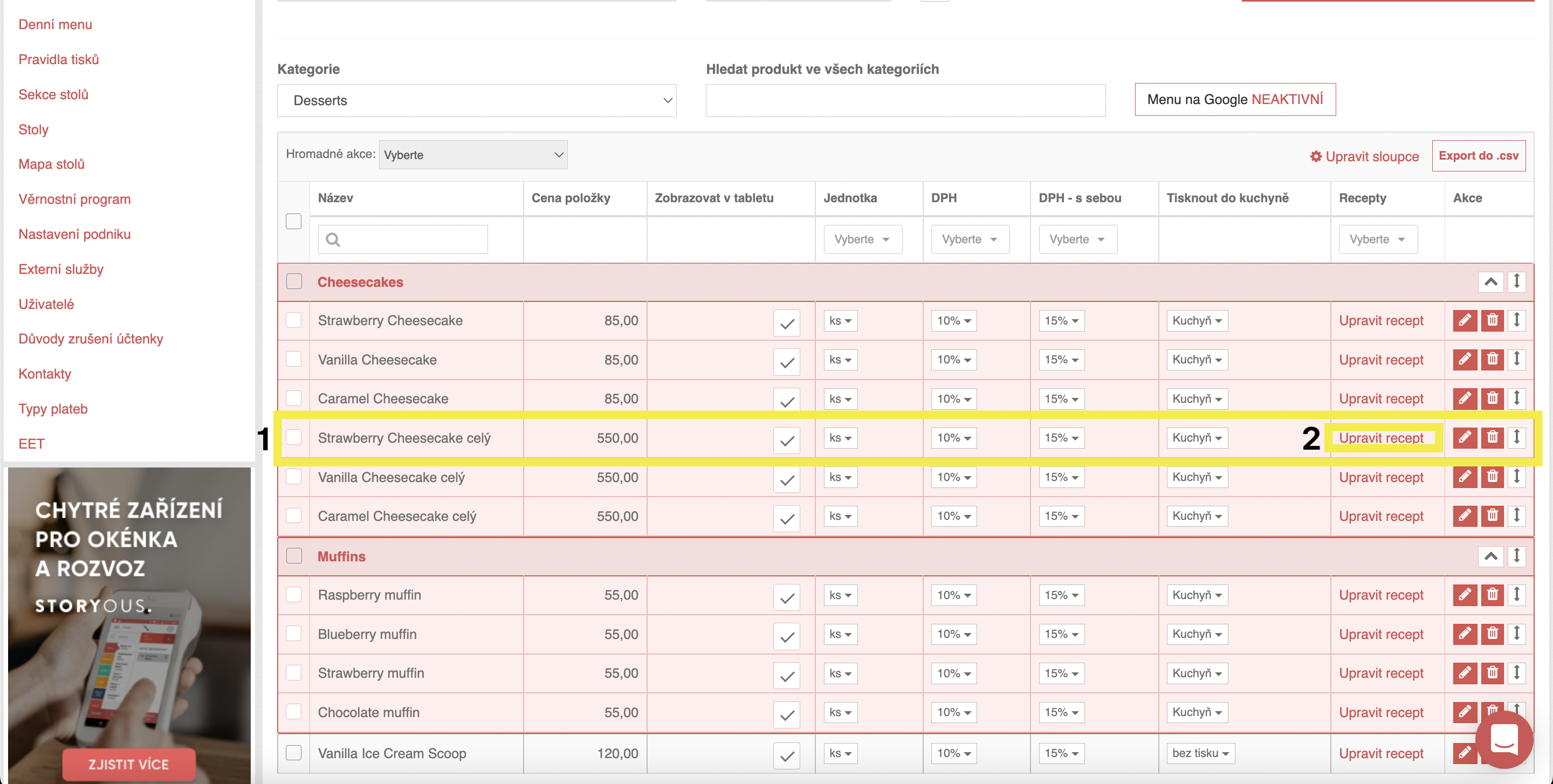Delete Strawberry Cheesecake celý trash icon
Screen dimensions: 1553x784
pos(1492,437)
